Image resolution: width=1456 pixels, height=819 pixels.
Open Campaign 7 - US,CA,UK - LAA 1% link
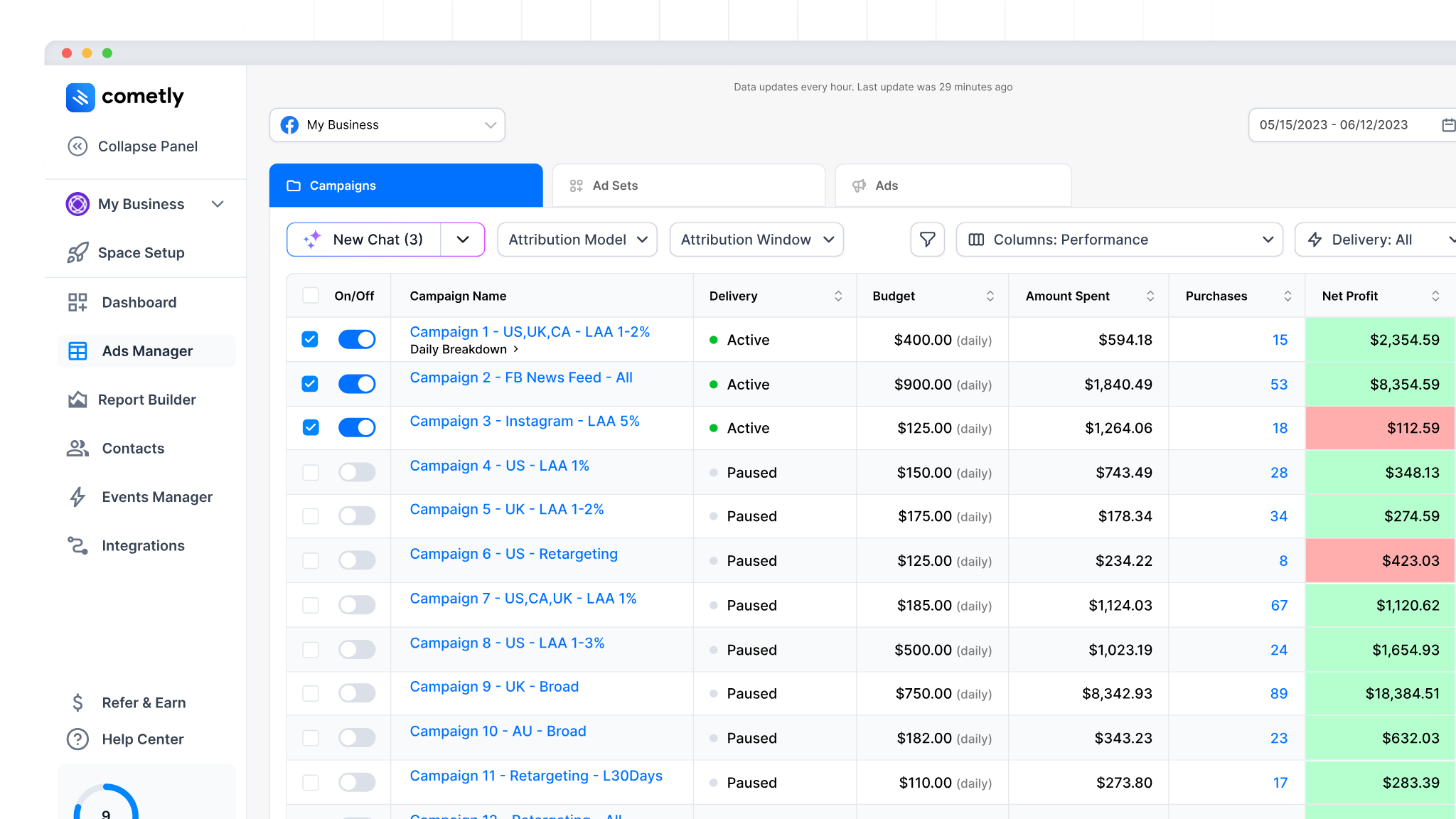click(x=523, y=599)
